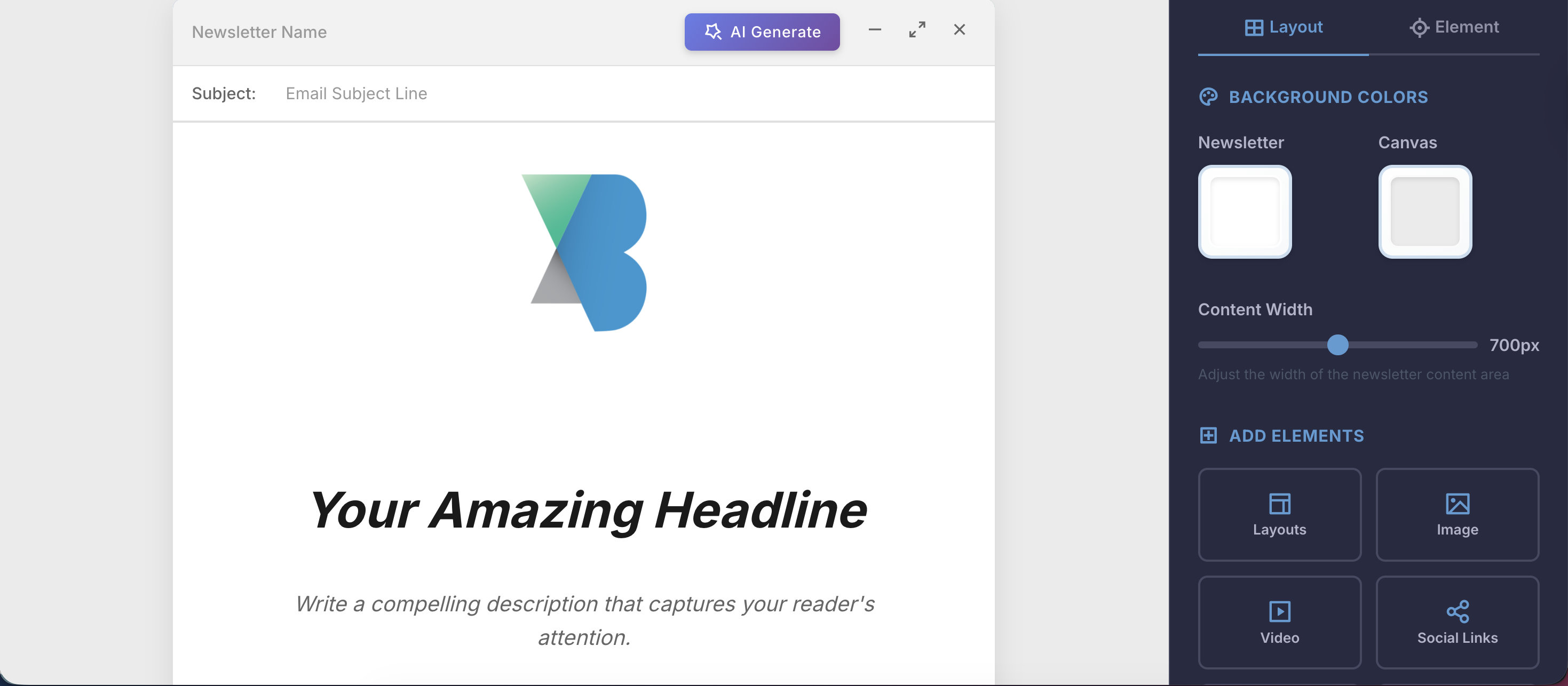Minimize the newsletter editor window
The image size is (1568, 686).
point(875,29)
